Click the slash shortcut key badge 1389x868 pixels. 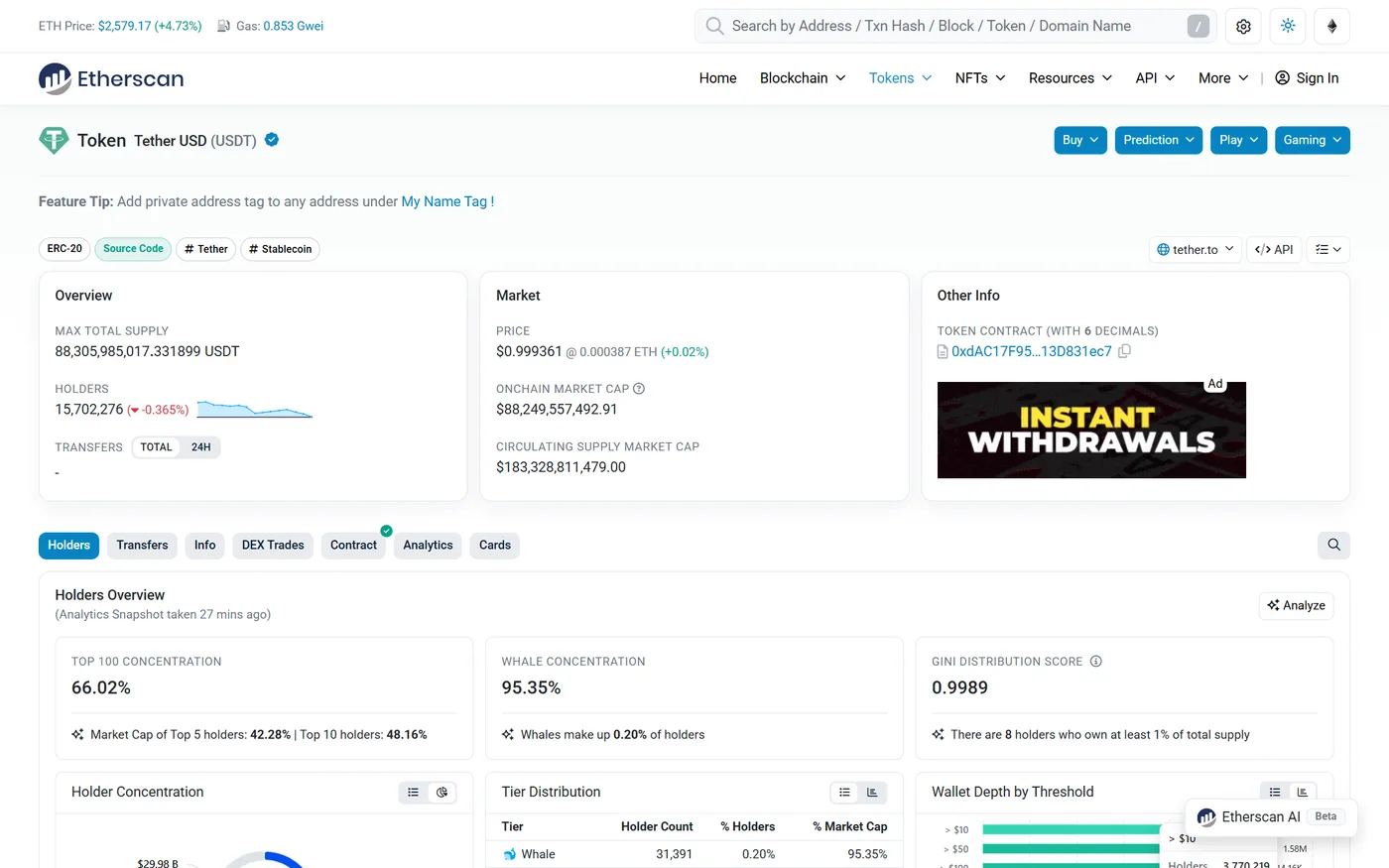(1199, 27)
